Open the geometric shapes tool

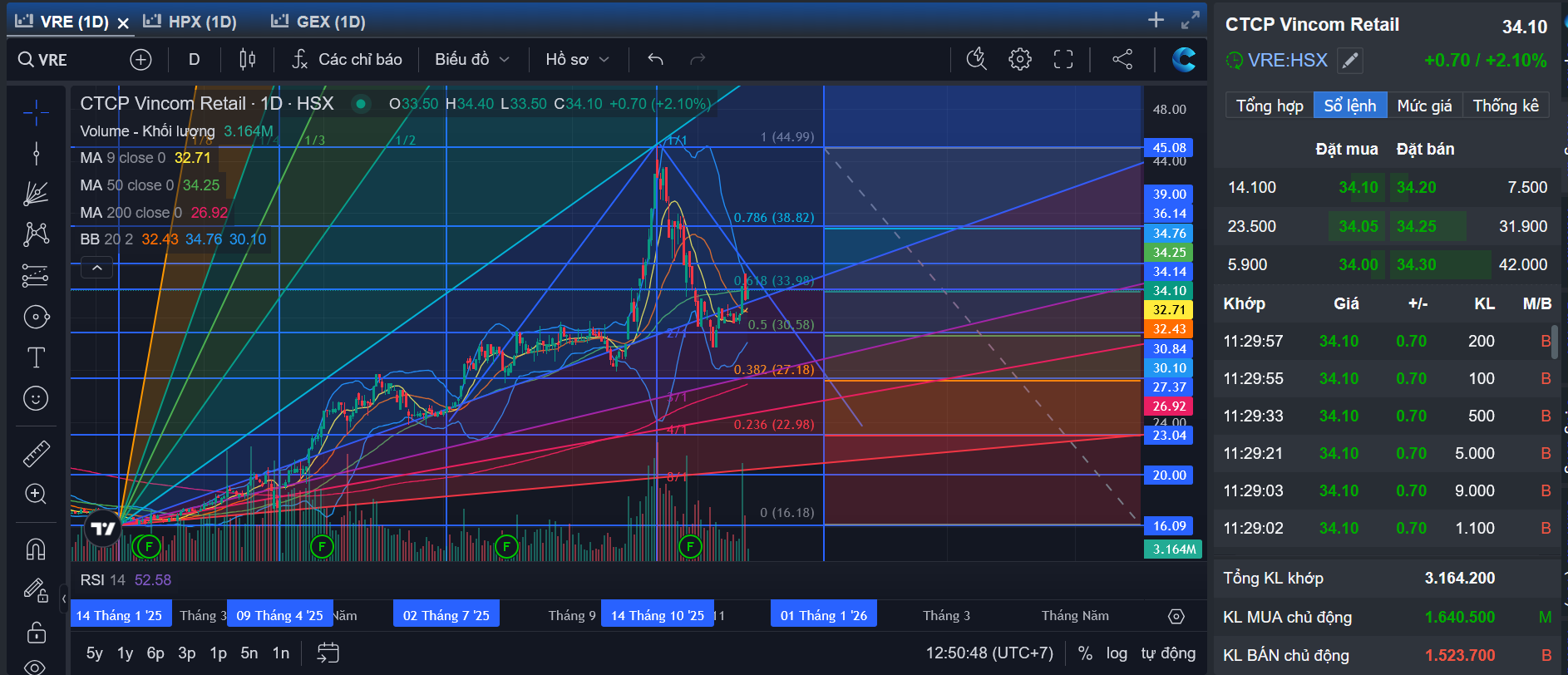click(36, 317)
